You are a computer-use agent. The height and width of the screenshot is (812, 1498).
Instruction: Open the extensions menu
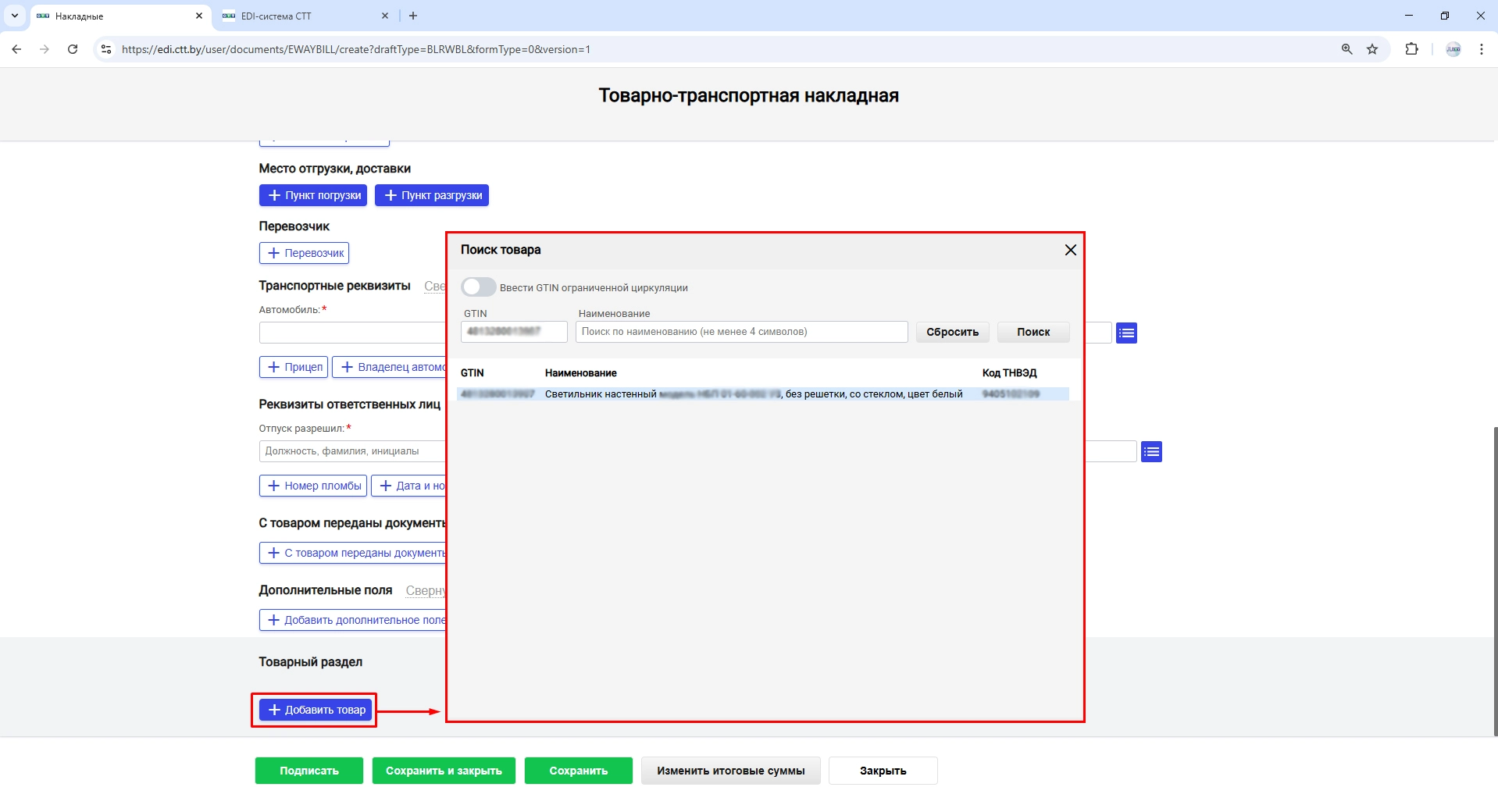coord(1411,49)
